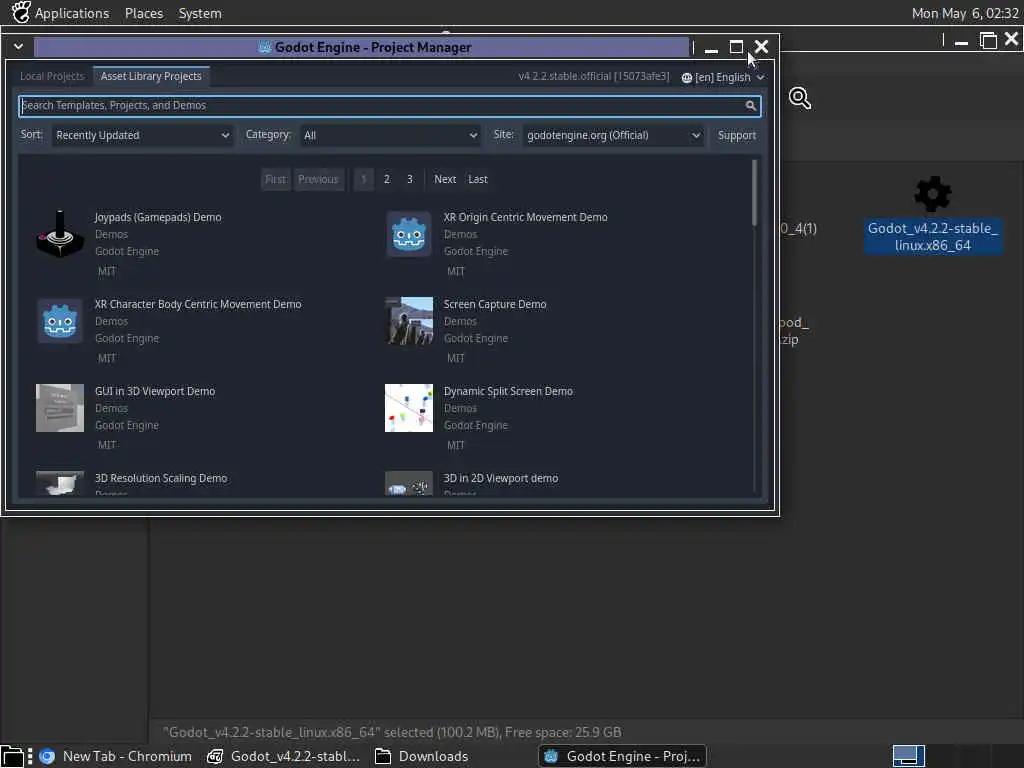Focus the Search Templates, Projects, and Demos field
This screenshot has width=1024, height=768.
click(x=390, y=105)
